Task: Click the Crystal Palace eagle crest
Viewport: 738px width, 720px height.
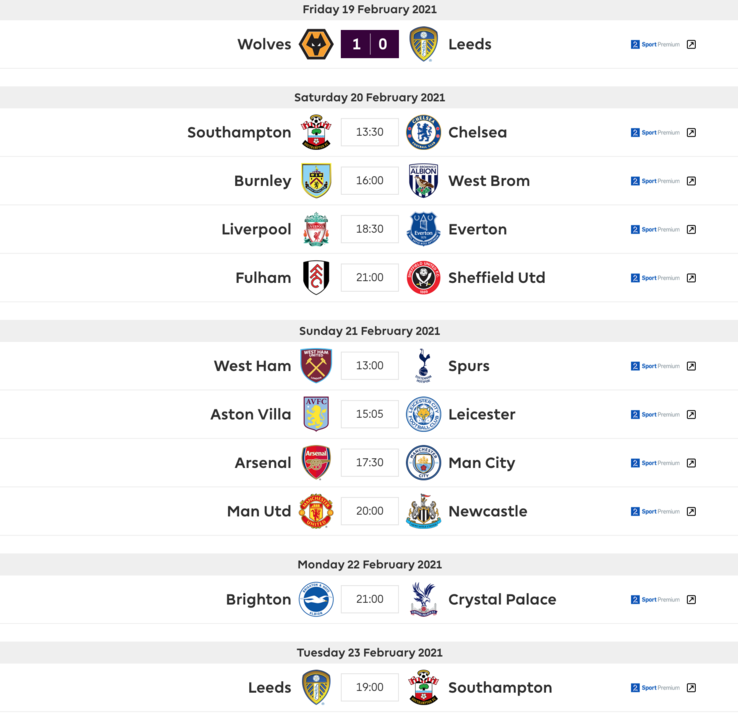Action: pos(424,599)
